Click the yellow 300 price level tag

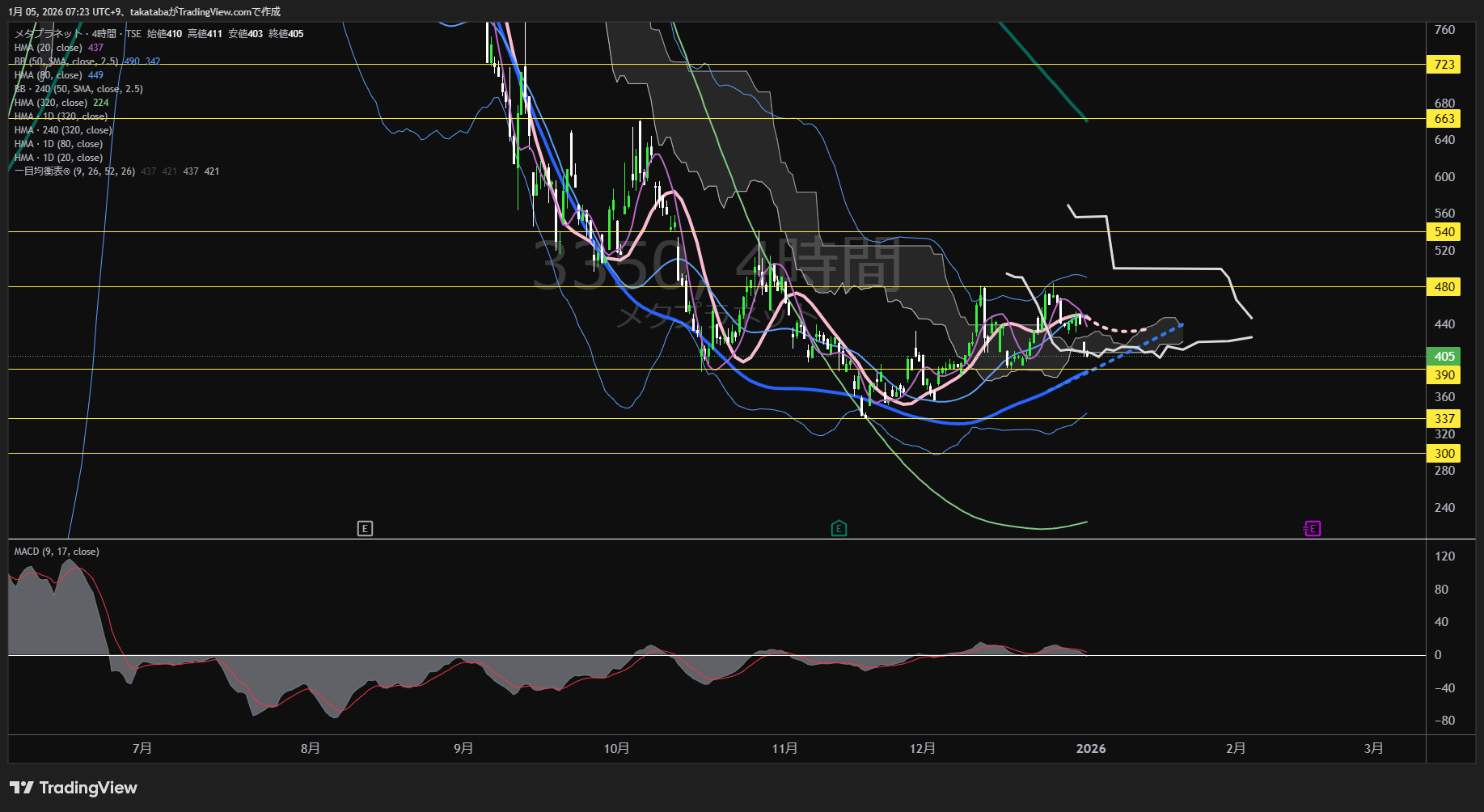click(1444, 454)
